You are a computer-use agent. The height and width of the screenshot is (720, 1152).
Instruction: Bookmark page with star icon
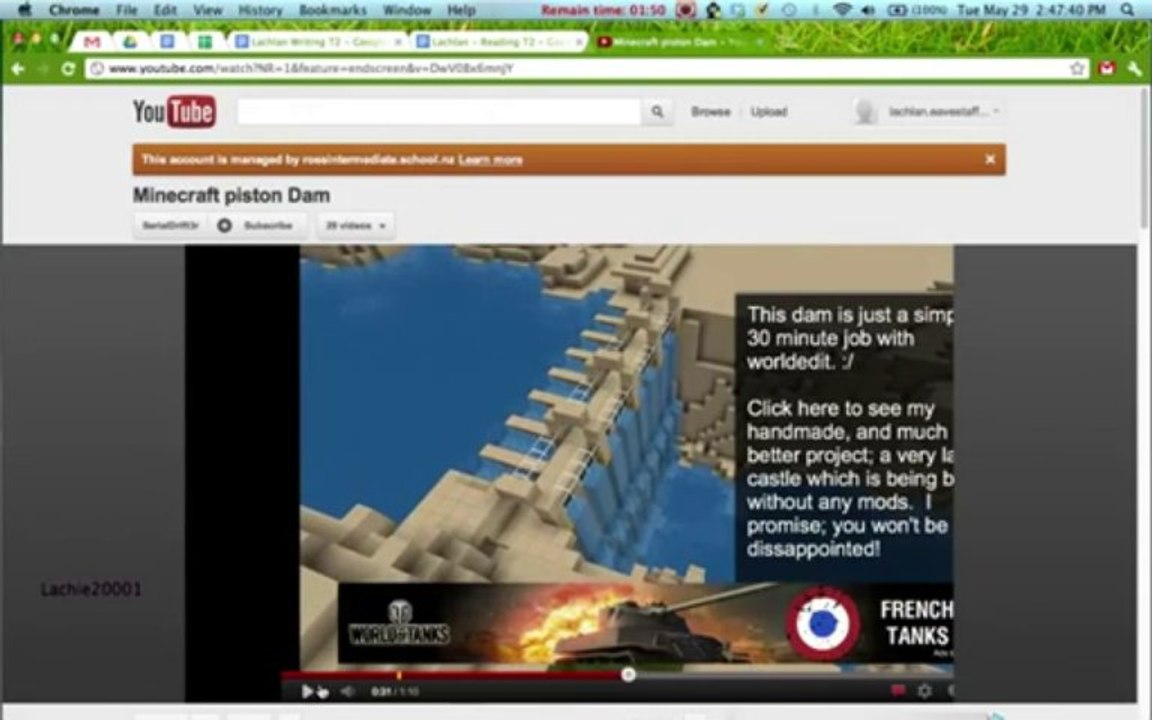[x=1077, y=68]
